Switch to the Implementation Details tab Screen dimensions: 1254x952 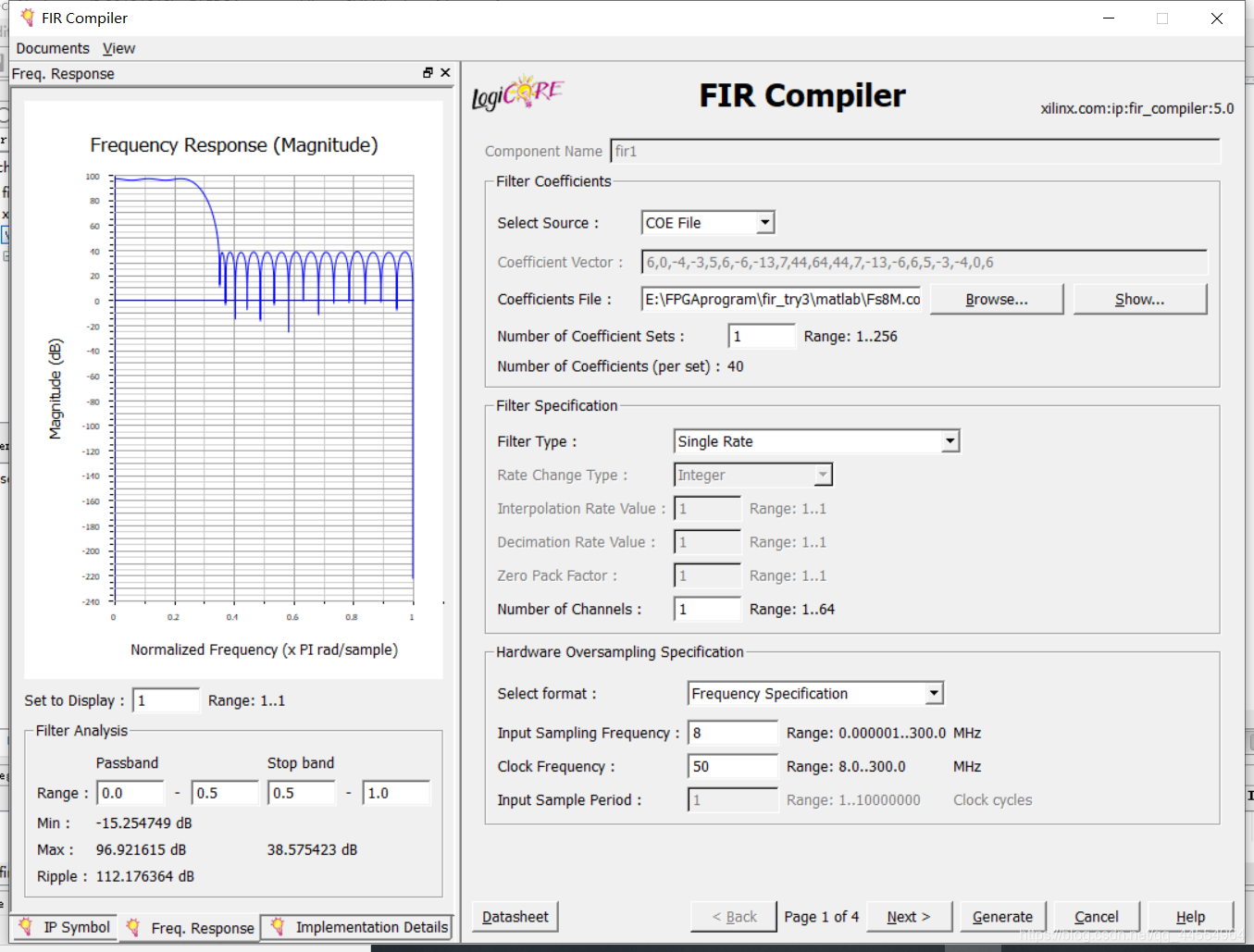(x=357, y=927)
